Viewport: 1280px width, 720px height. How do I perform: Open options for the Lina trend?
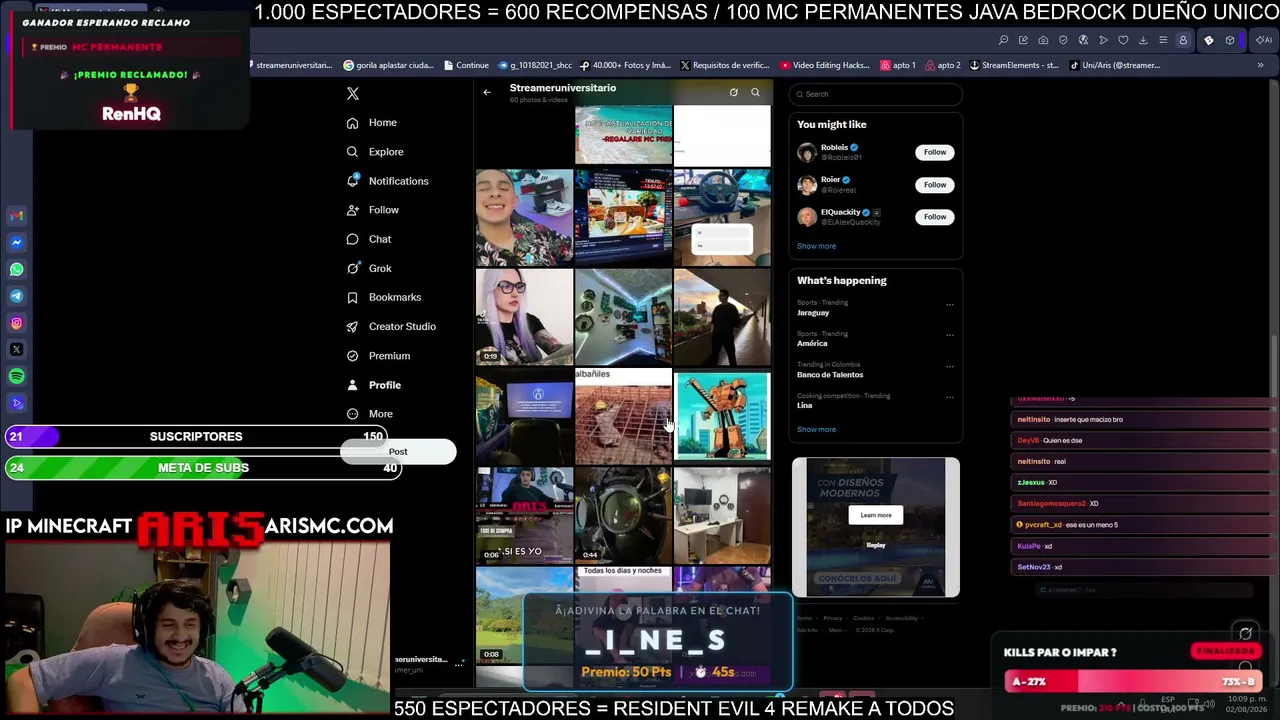click(949, 397)
